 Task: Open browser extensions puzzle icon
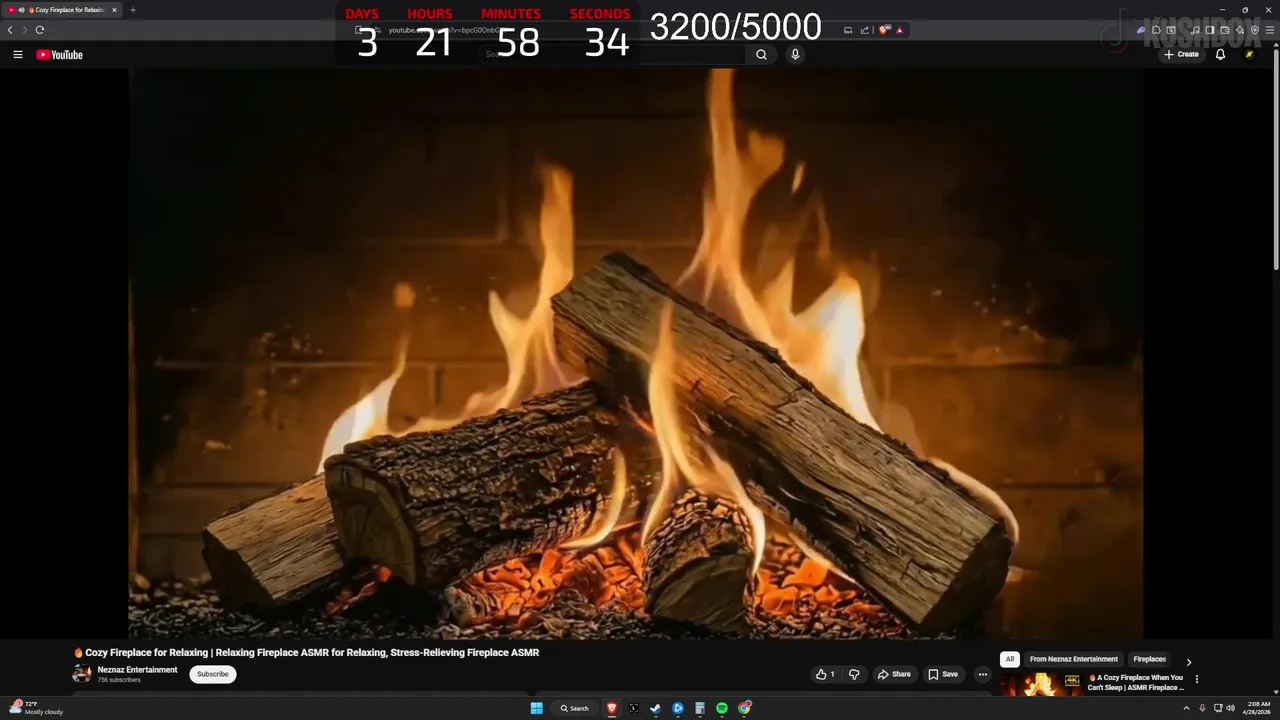pyautogui.click(x=1156, y=30)
